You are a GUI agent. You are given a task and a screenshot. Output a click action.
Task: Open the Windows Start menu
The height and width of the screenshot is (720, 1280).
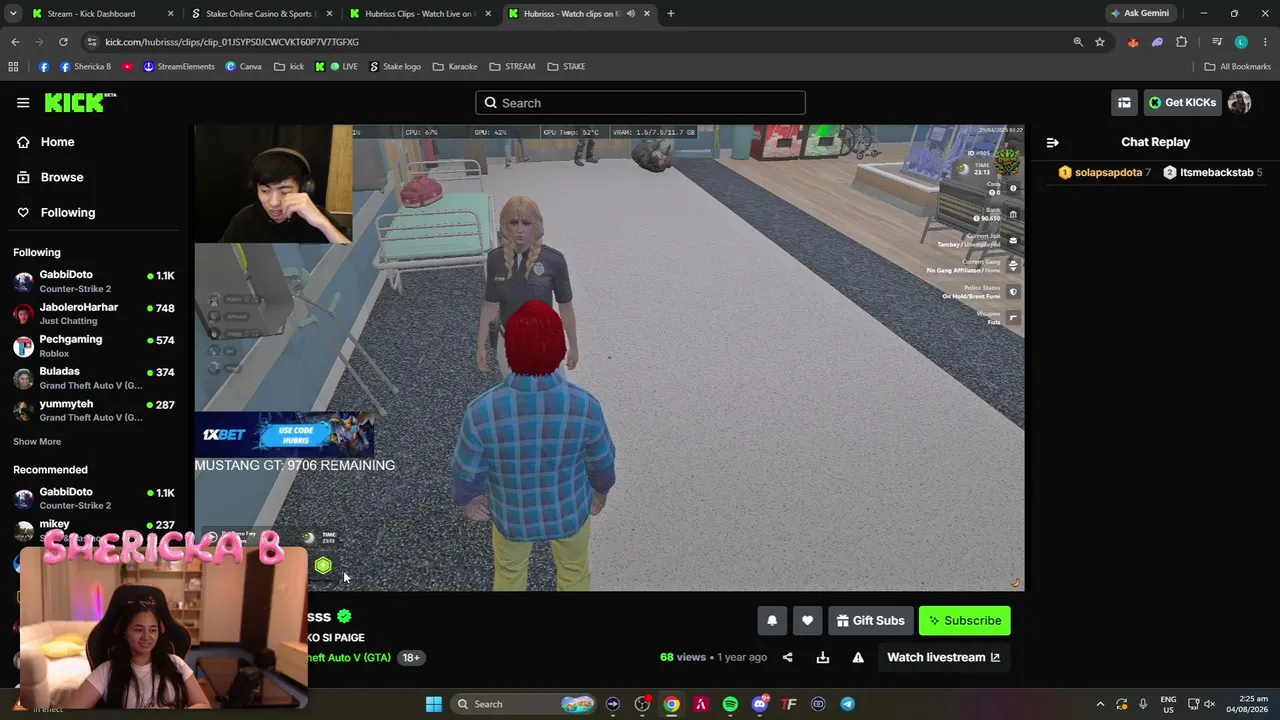[x=433, y=704]
